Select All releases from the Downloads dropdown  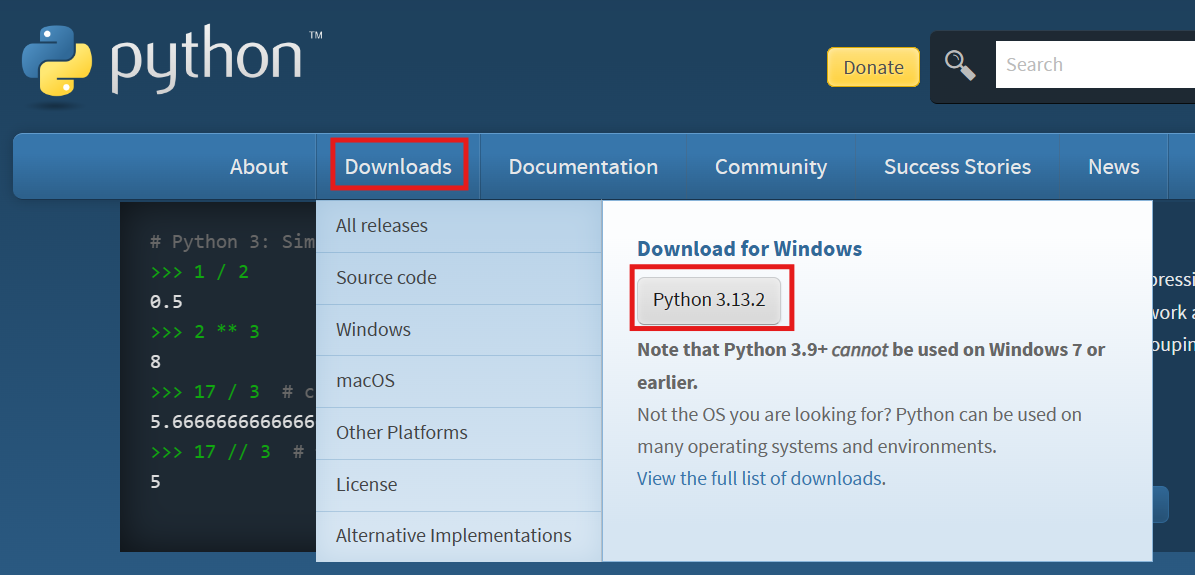point(459,226)
